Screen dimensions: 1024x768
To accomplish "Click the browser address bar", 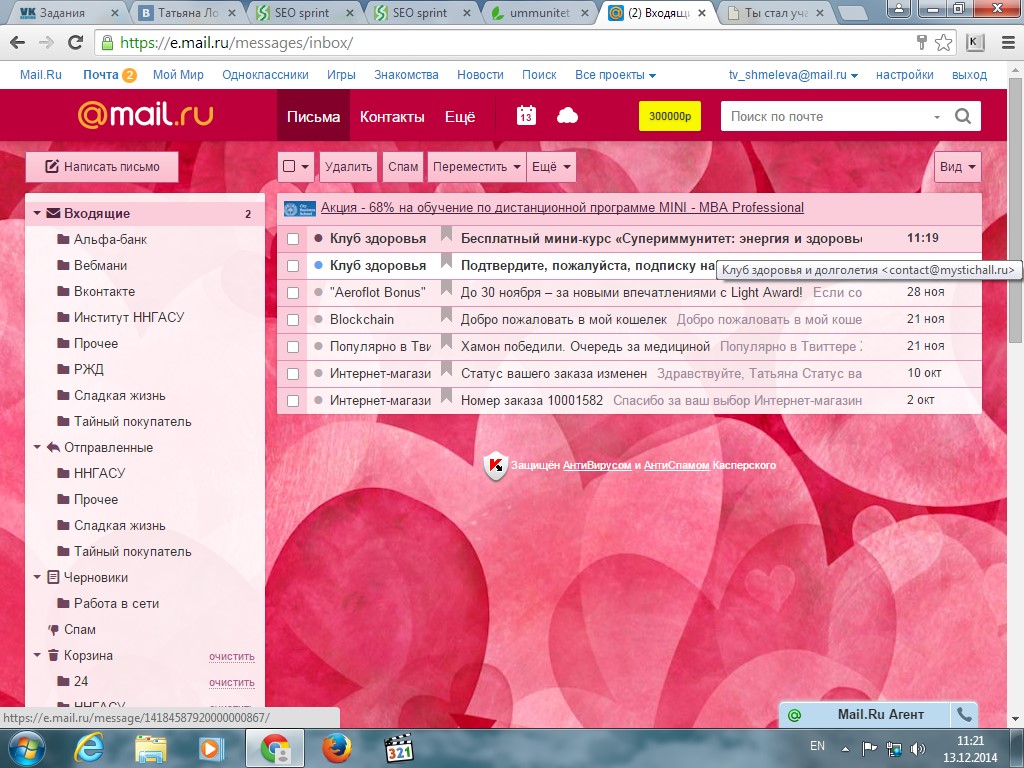I will 503,42.
